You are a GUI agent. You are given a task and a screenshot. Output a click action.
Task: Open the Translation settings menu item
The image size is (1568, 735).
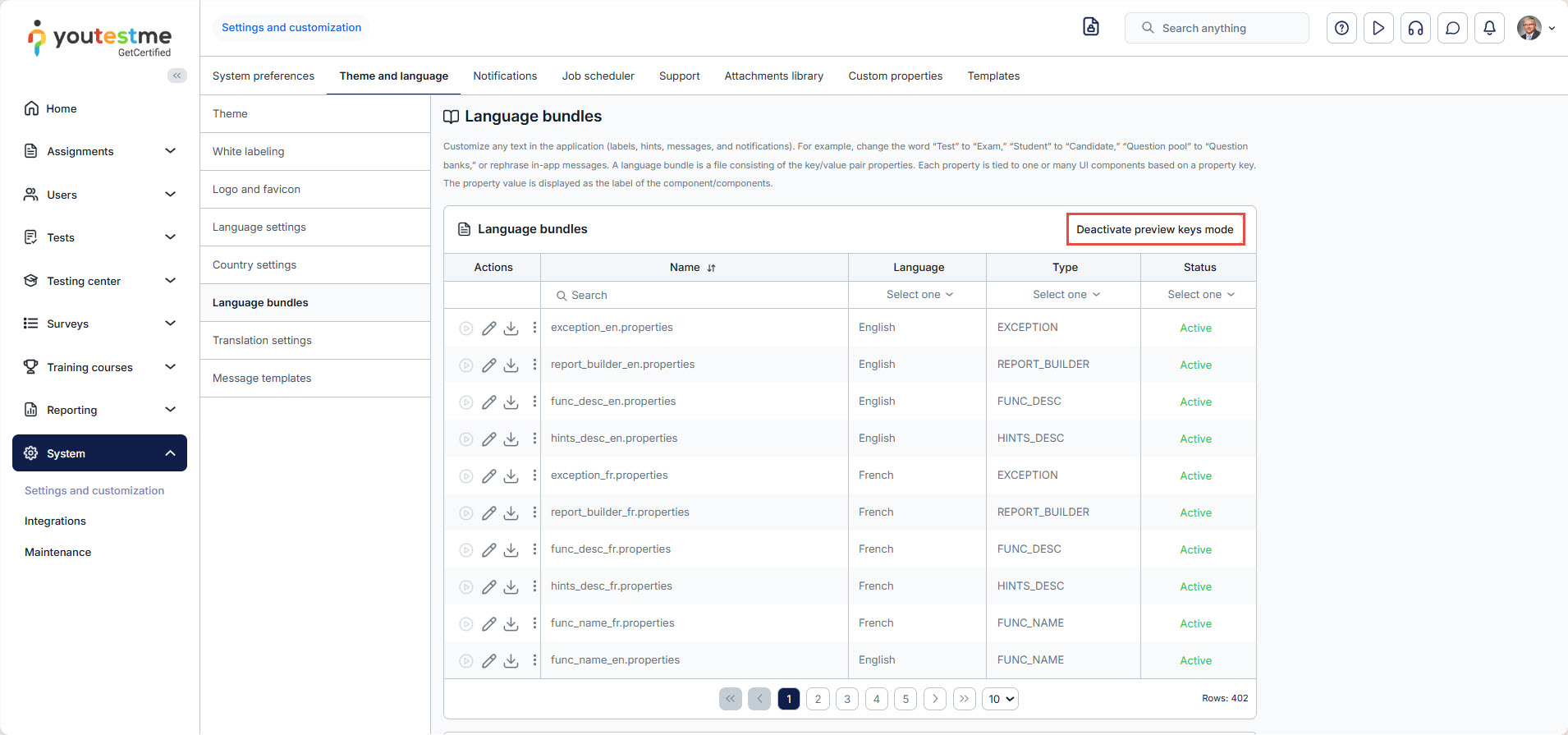tap(262, 340)
